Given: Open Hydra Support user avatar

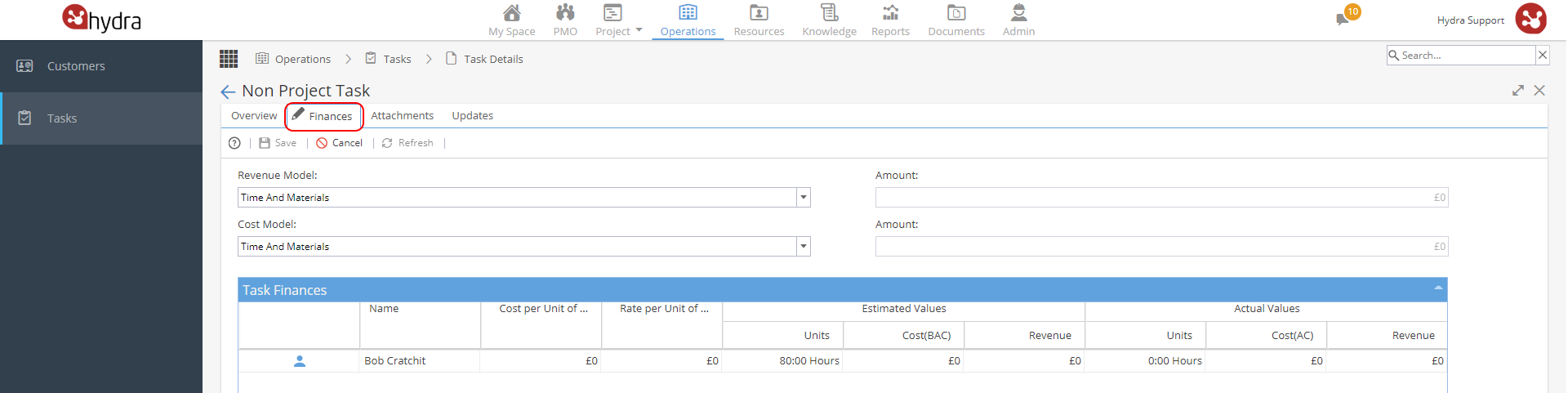Looking at the screenshot, I should [1530, 19].
